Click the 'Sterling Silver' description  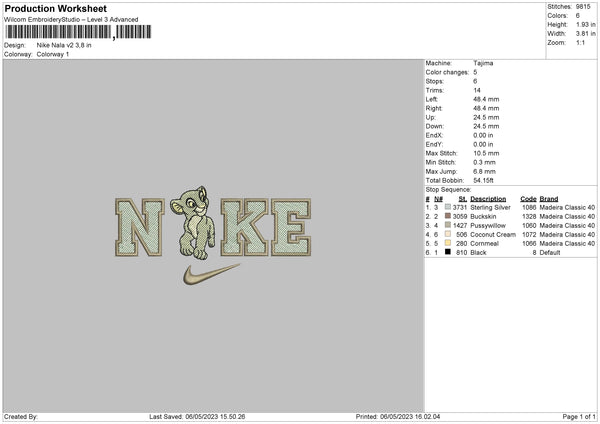490,207
